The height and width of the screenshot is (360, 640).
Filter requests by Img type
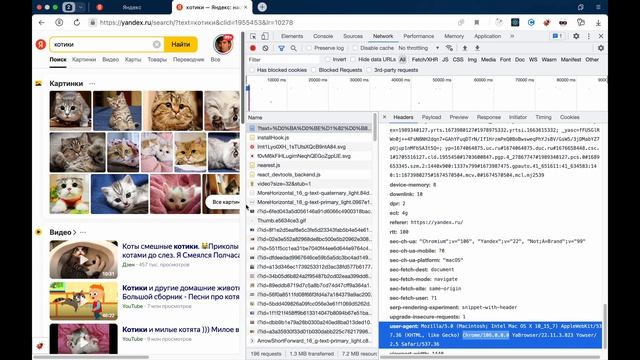pos(472,60)
